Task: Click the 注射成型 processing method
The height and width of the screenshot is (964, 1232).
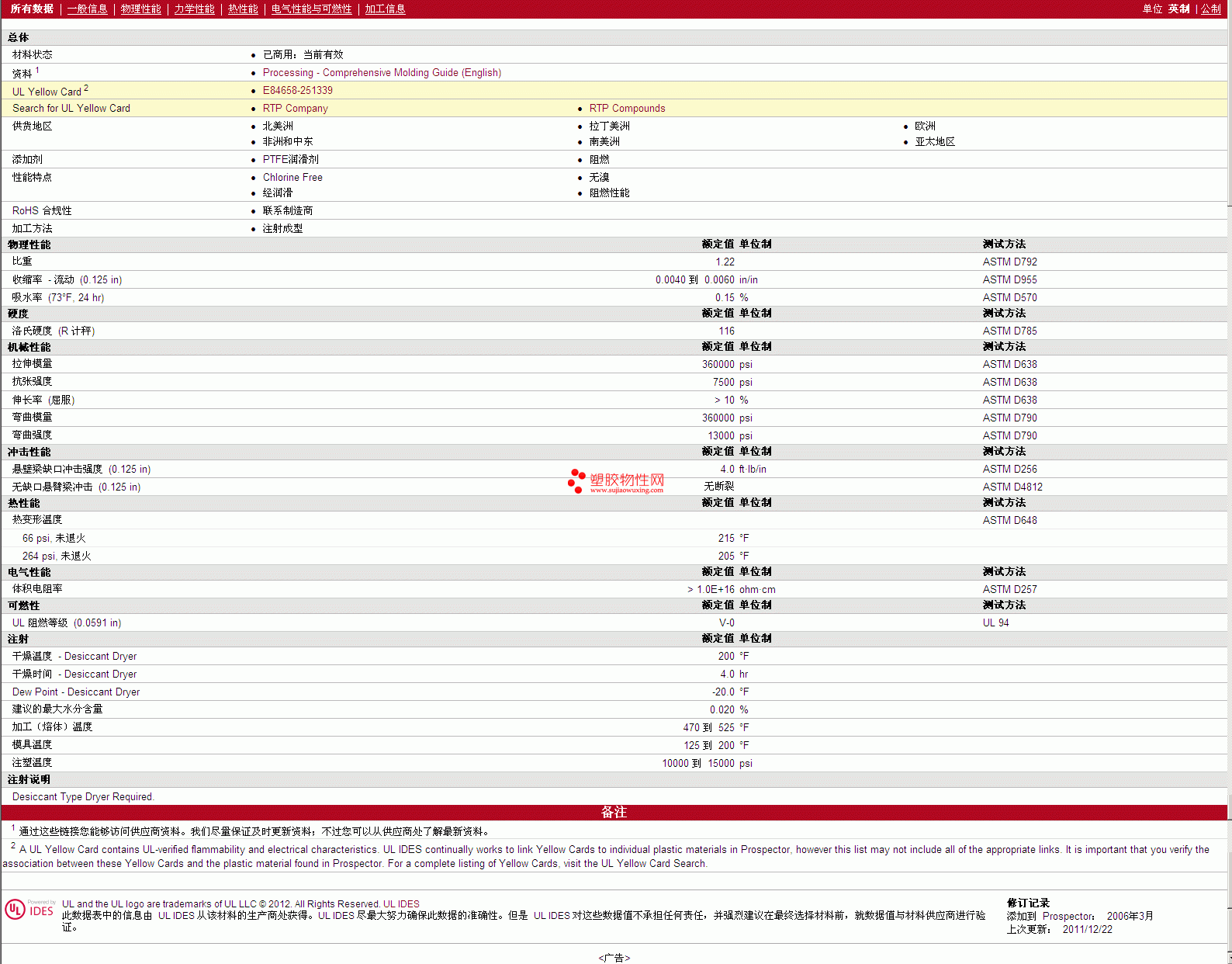Action: coord(282,228)
